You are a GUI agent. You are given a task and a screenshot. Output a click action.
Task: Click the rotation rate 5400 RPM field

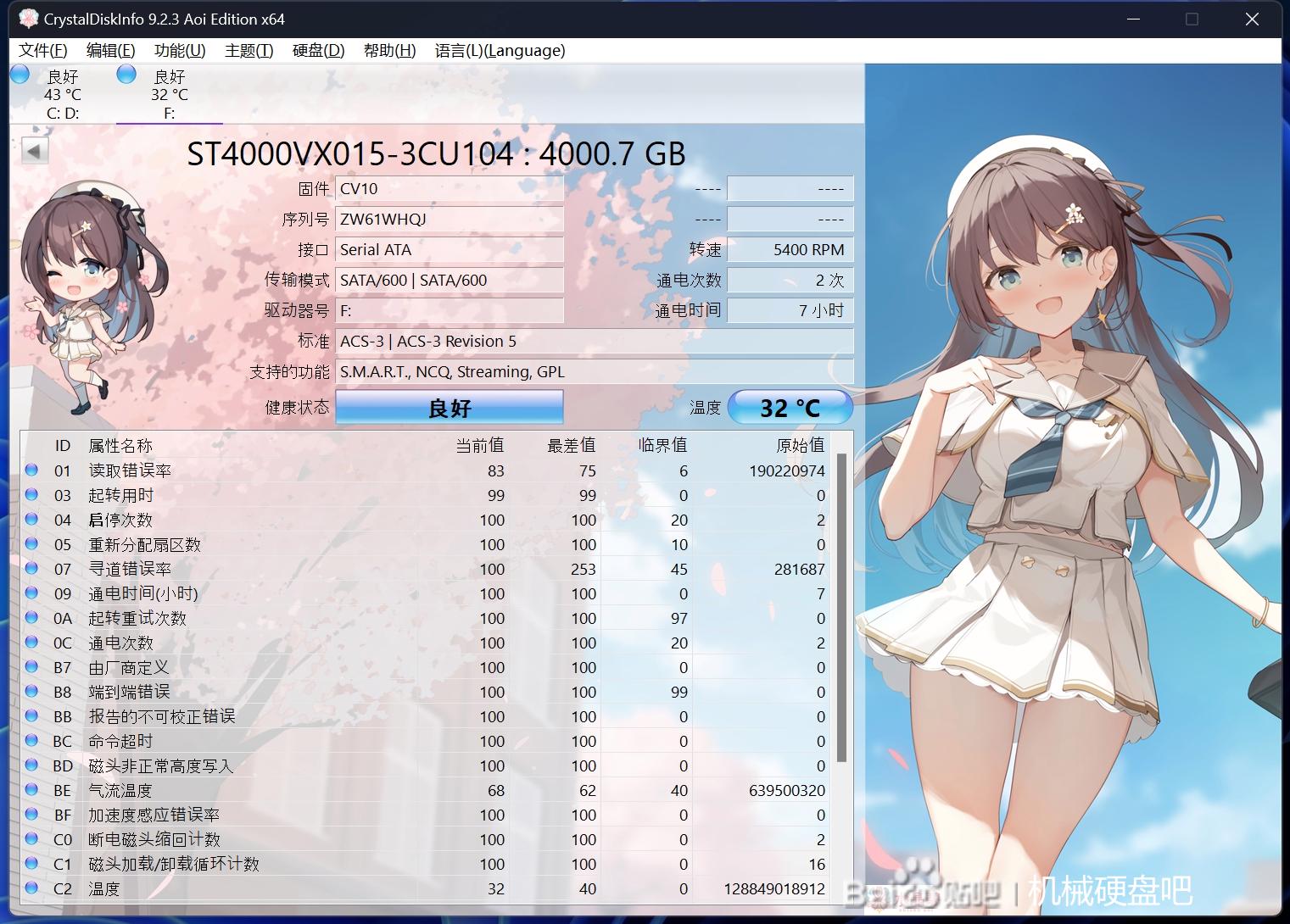click(790, 250)
